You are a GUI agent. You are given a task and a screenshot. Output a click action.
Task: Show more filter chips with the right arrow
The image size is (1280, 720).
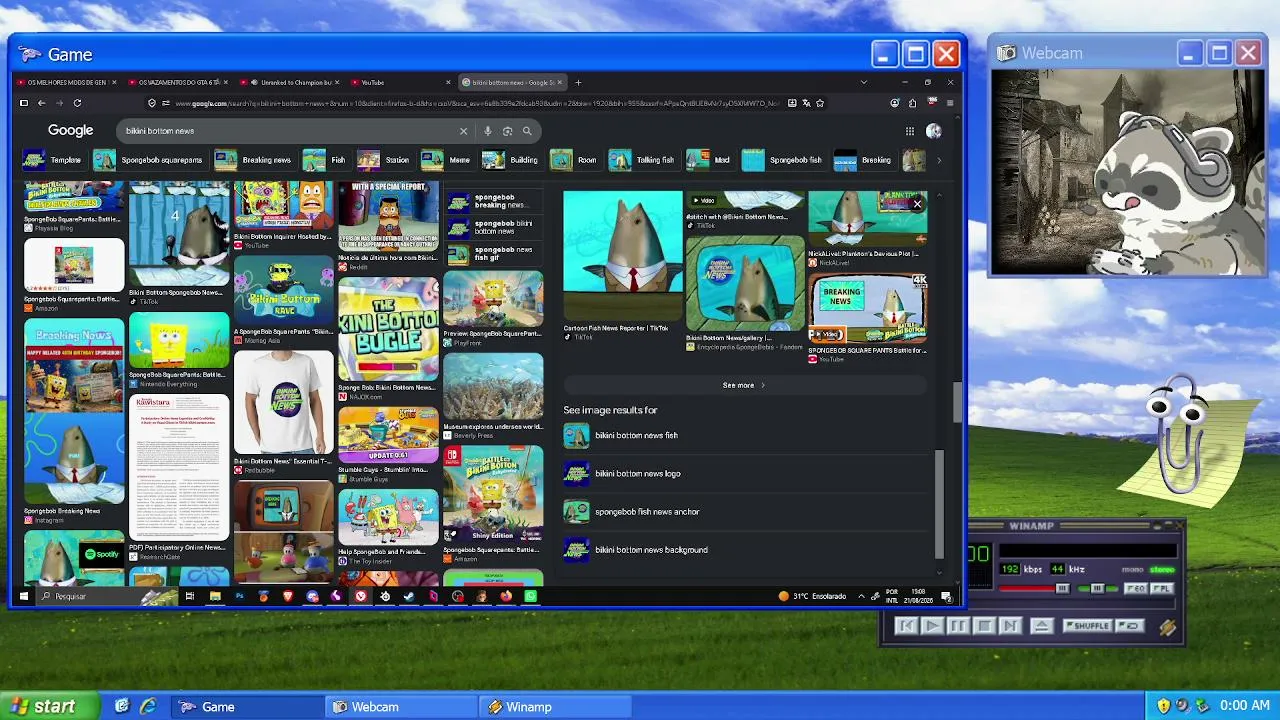pyautogui.click(x=938, y=160)
